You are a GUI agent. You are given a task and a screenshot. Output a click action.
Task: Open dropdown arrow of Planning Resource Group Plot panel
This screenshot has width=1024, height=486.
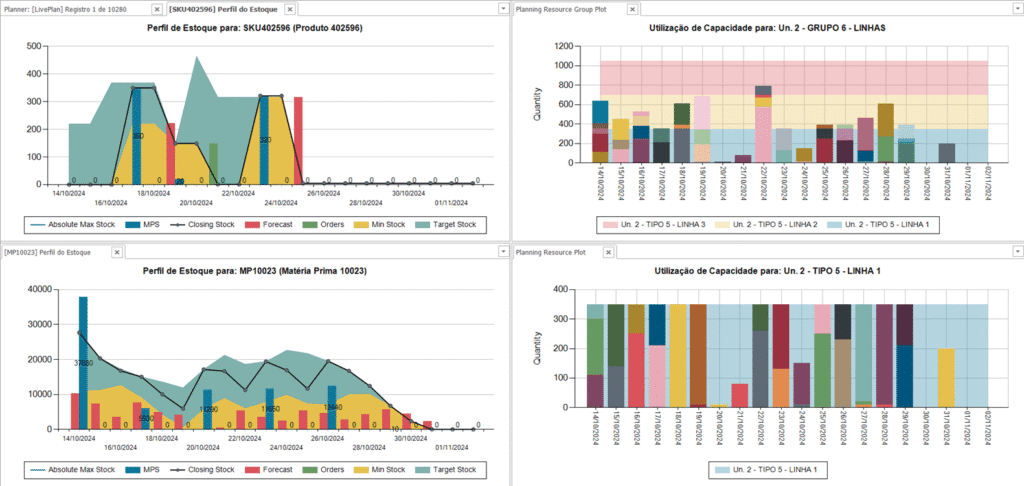pyautogui.click(x=1014, y=9)
